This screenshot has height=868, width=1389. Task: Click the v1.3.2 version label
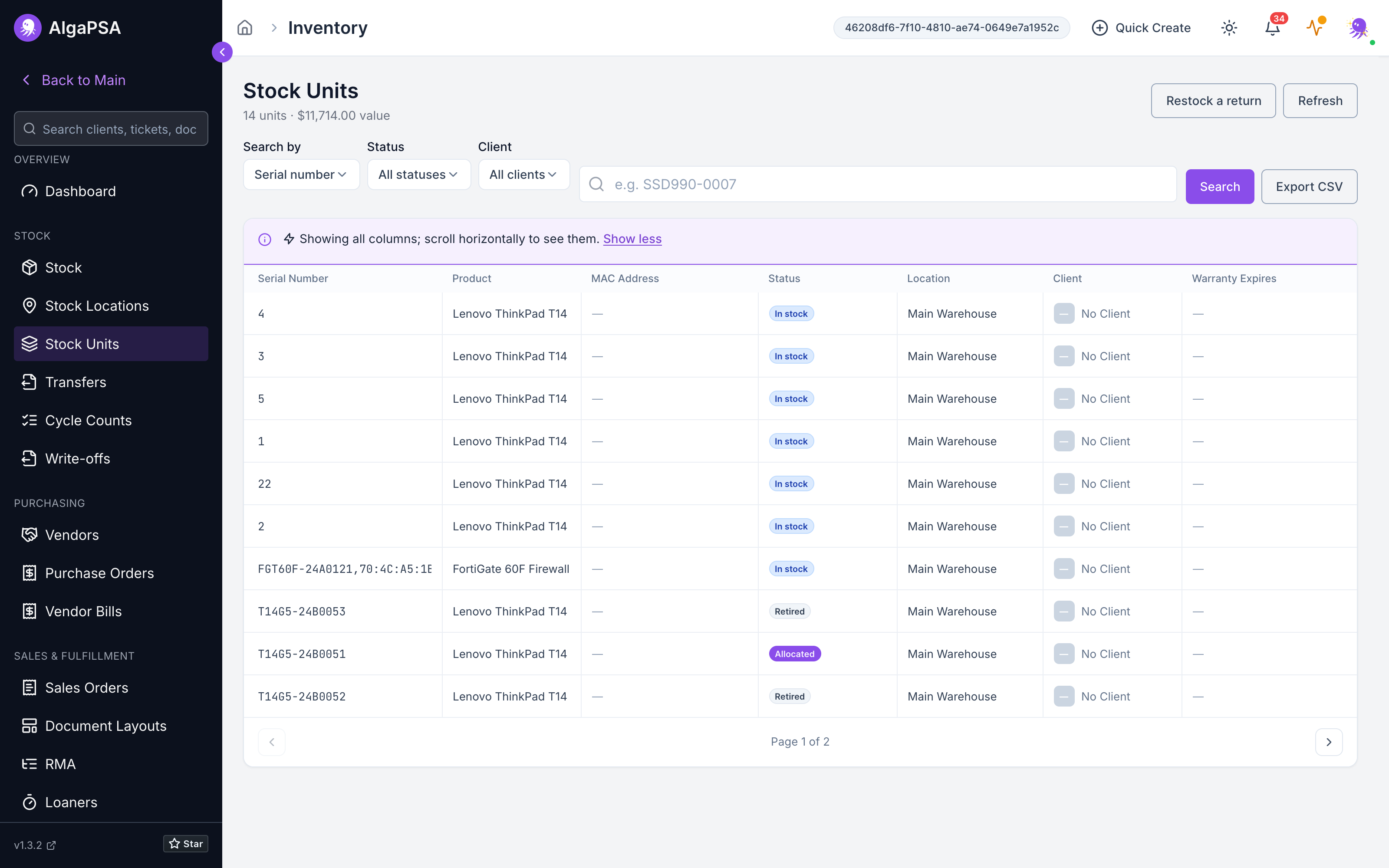pyautogui.click(x=28, y=845)
